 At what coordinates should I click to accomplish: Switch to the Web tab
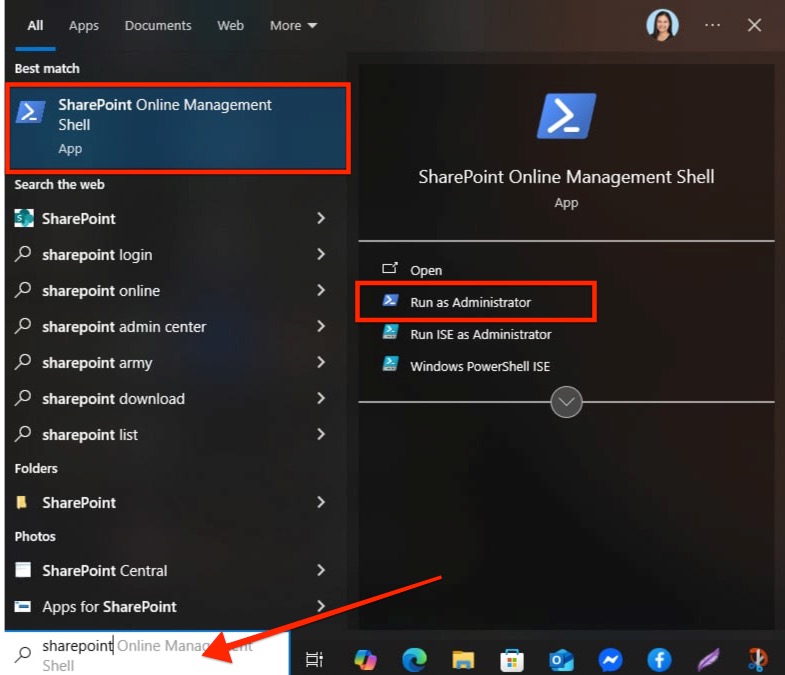coord(230,26)
